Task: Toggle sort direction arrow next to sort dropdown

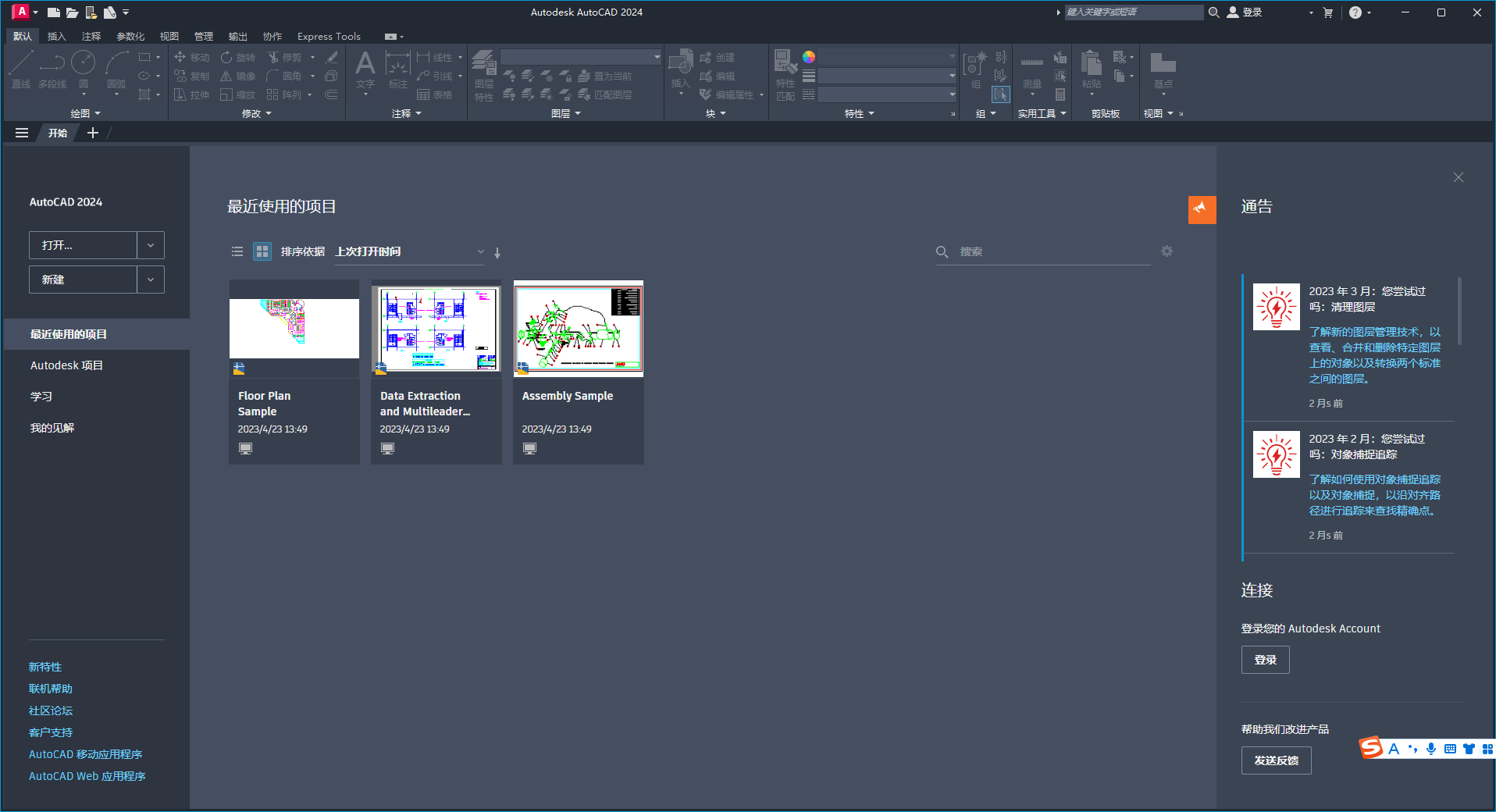Action: (x=497, y=253)
